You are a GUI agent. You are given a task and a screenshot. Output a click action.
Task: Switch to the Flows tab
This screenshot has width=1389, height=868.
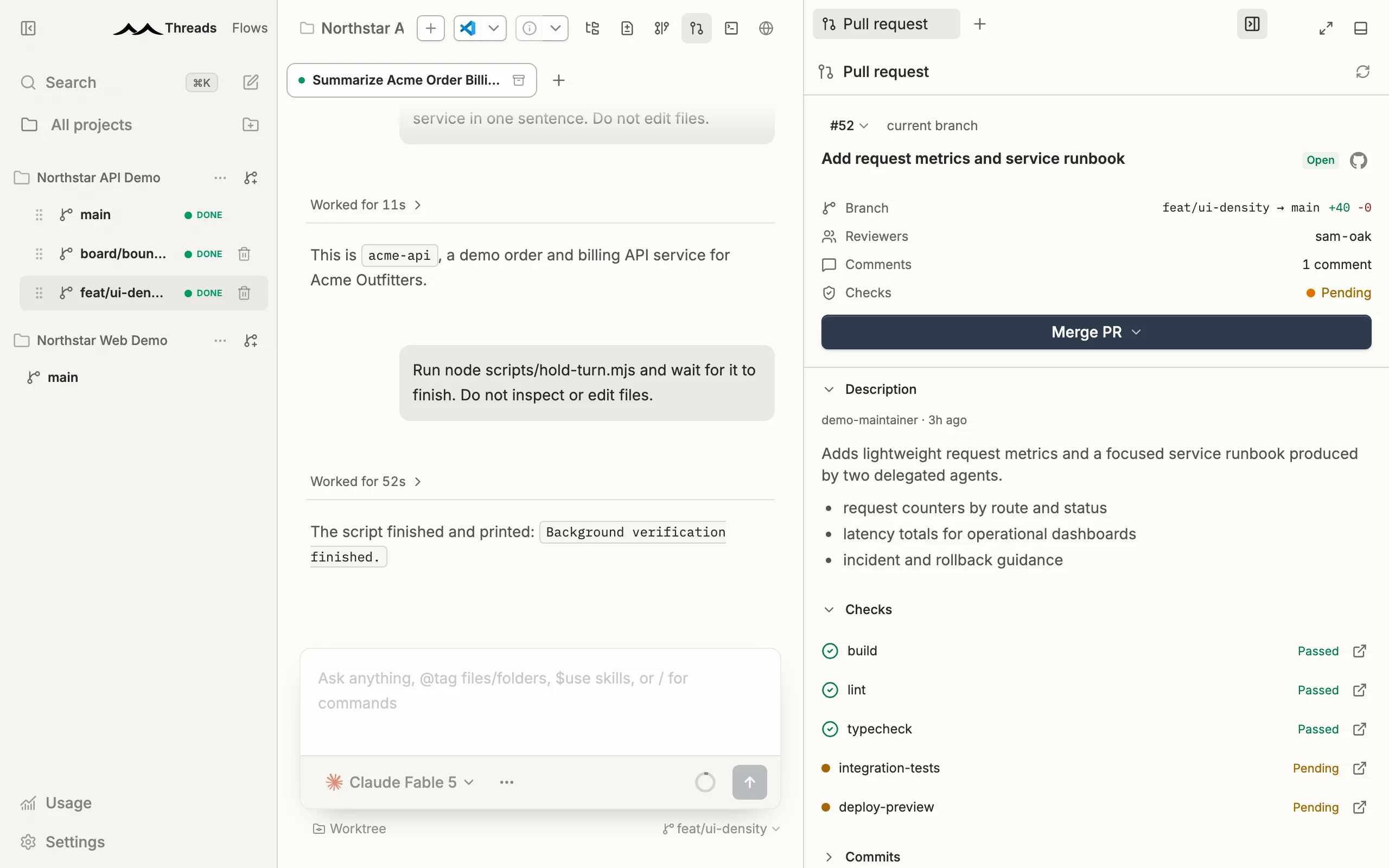pyautogui.click(x=250, y=28)
